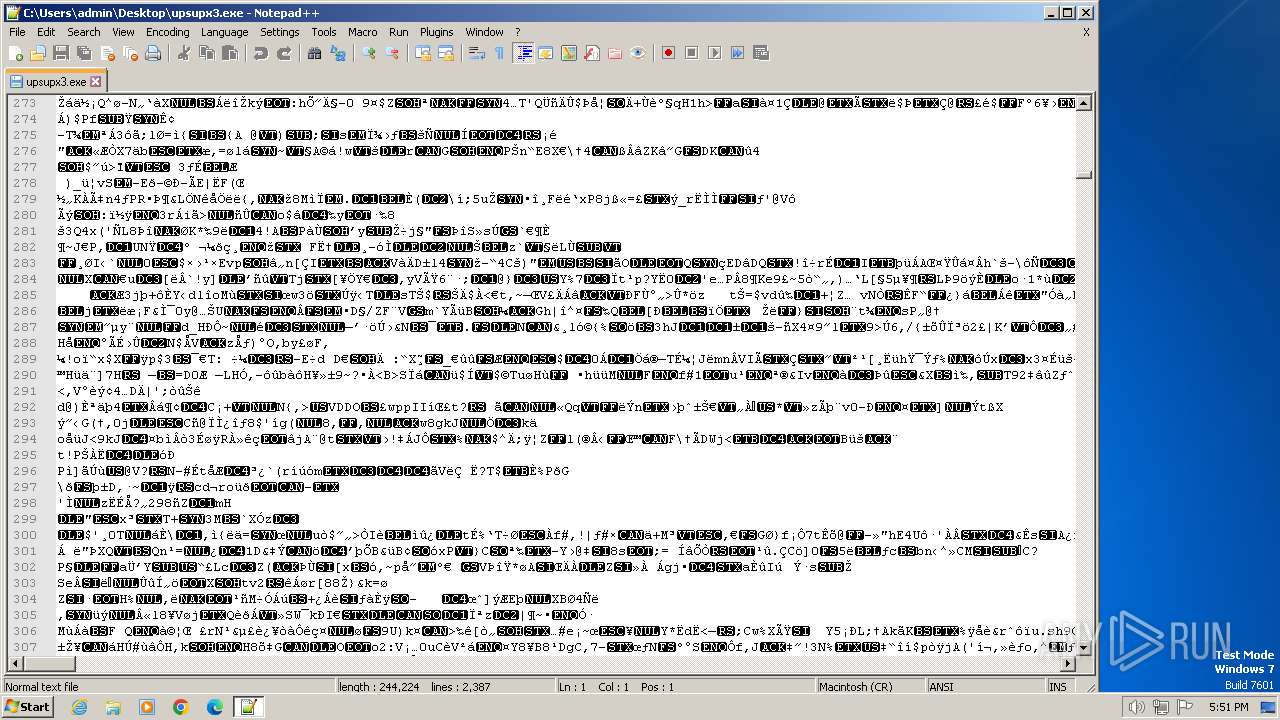Screen dimensions: 1280x720
Task: Open the Edit menu
Action: point(46,32)
